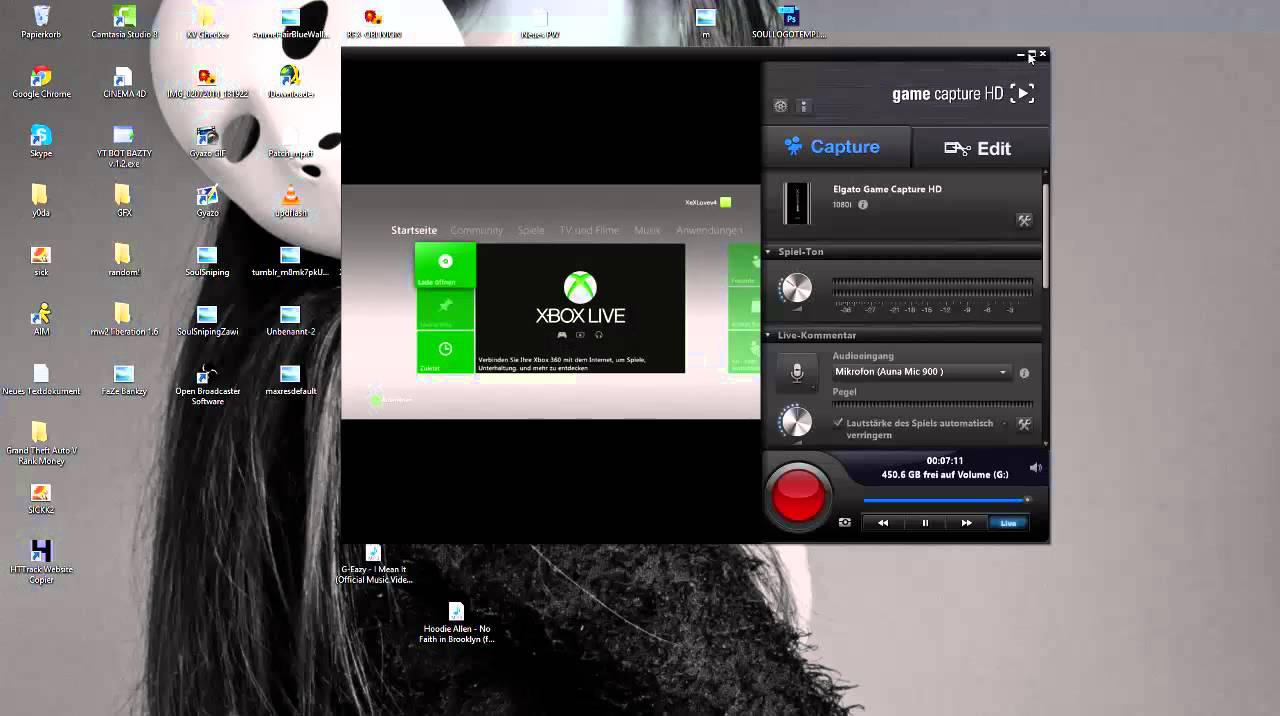The width and height of the screenshot is (1280, 716).
Task: Select the GFX folder
Action: [124, 200]
